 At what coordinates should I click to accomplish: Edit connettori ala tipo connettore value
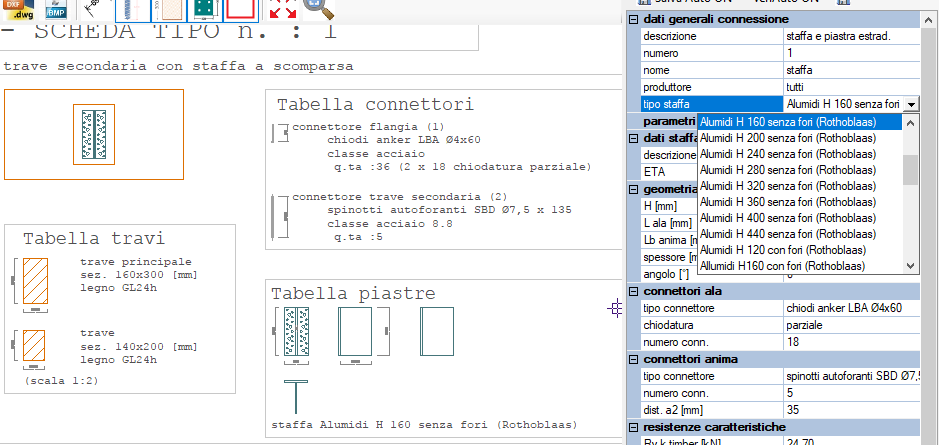pos(852,308)
